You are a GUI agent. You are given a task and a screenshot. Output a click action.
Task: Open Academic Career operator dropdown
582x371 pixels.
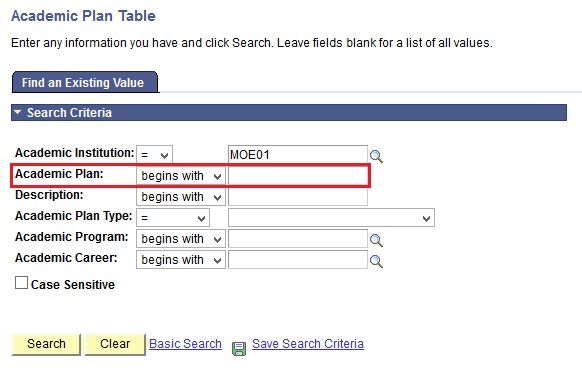(x=181, y=260)
